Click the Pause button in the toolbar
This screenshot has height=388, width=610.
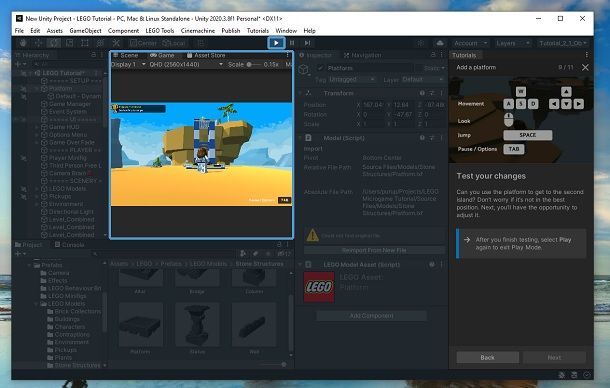292,43
